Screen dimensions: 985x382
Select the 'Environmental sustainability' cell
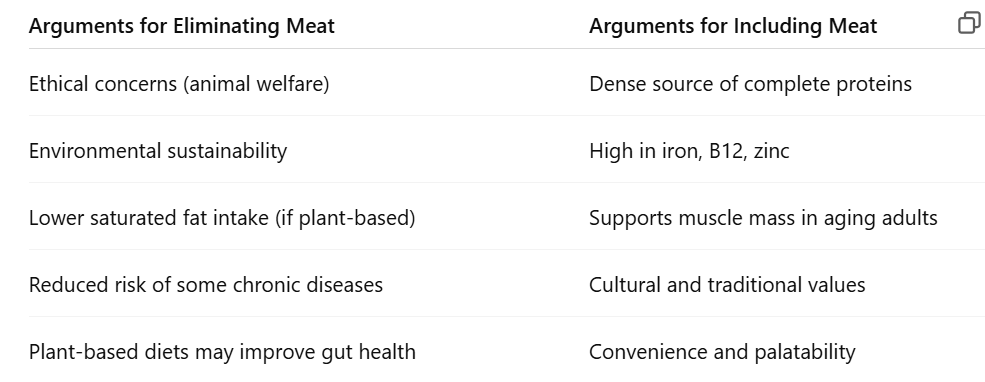(158, 151)
